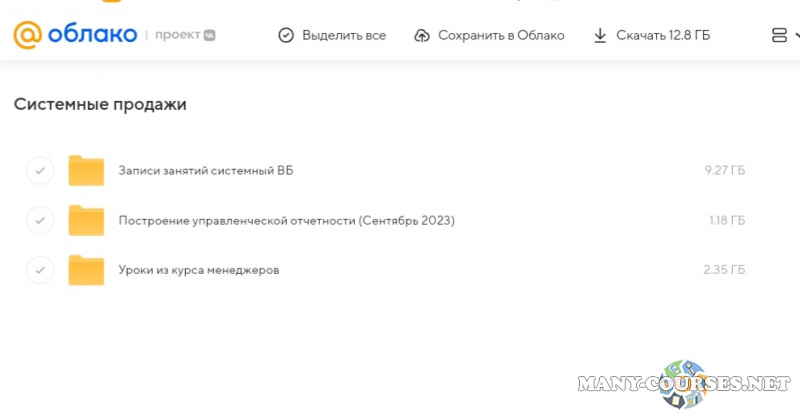Choose the 'Сохранить в Облако' text label
The width and height of the screenshot is (800, 417).
501,36
